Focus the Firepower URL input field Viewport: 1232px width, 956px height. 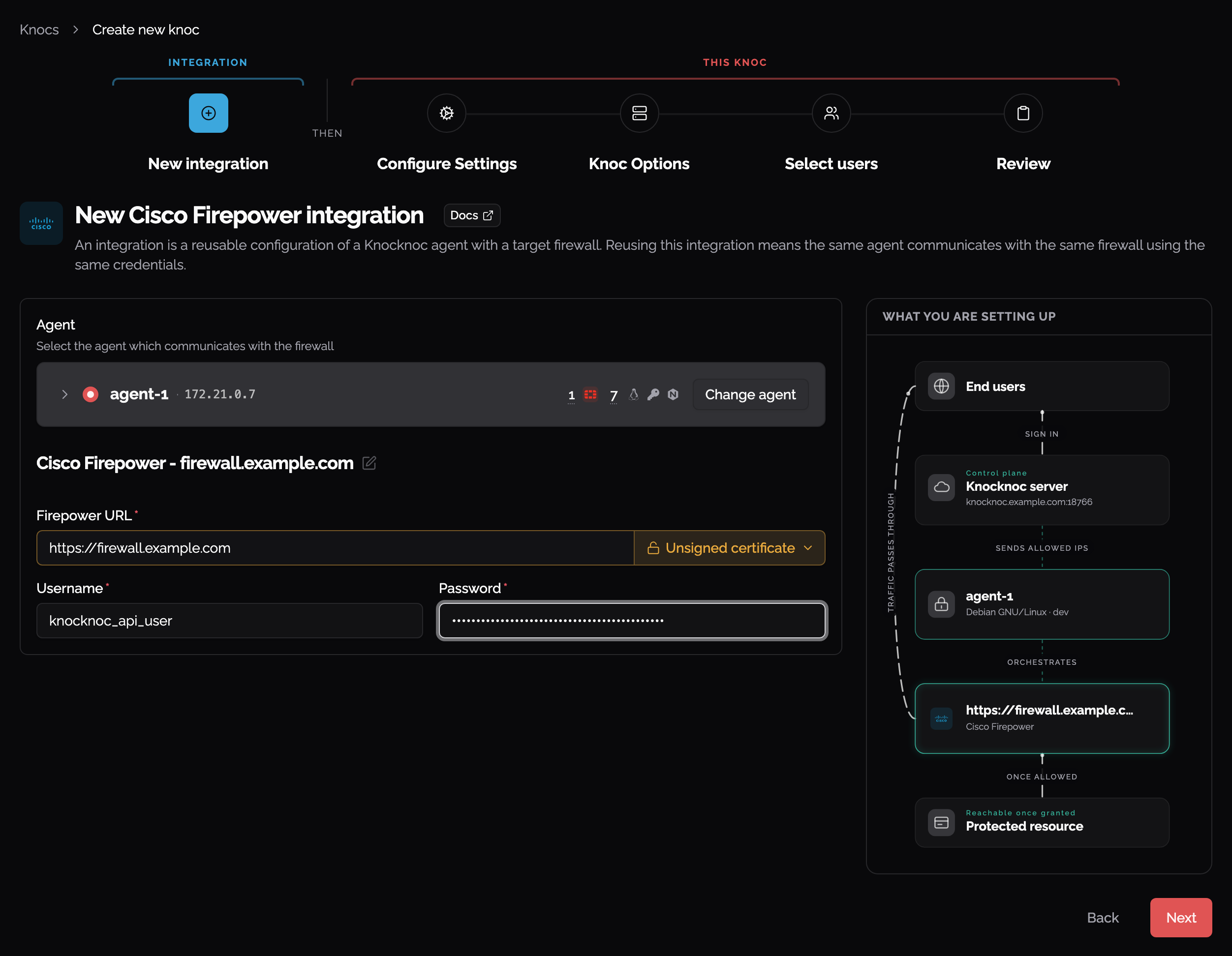click(x=335, y=547)
